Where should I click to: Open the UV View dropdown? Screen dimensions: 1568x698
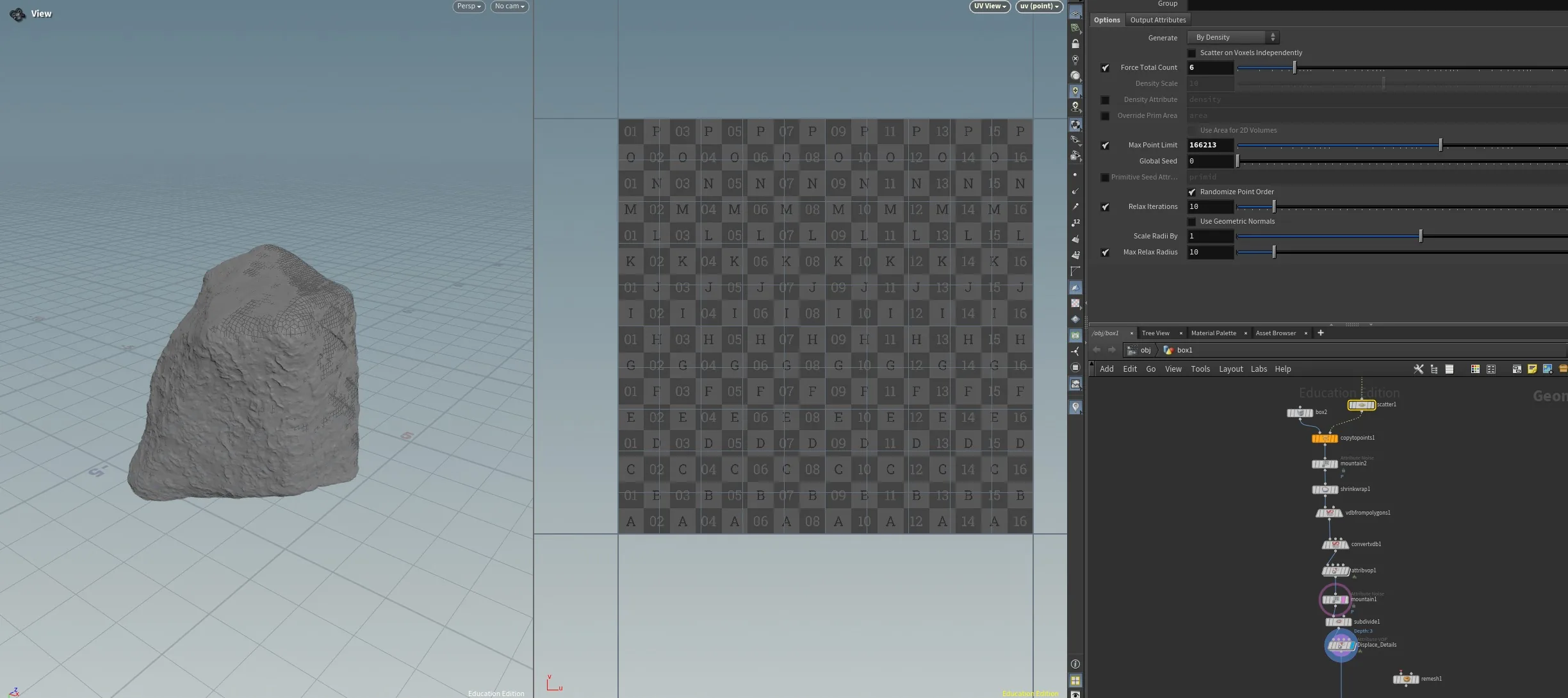point(990,6)
